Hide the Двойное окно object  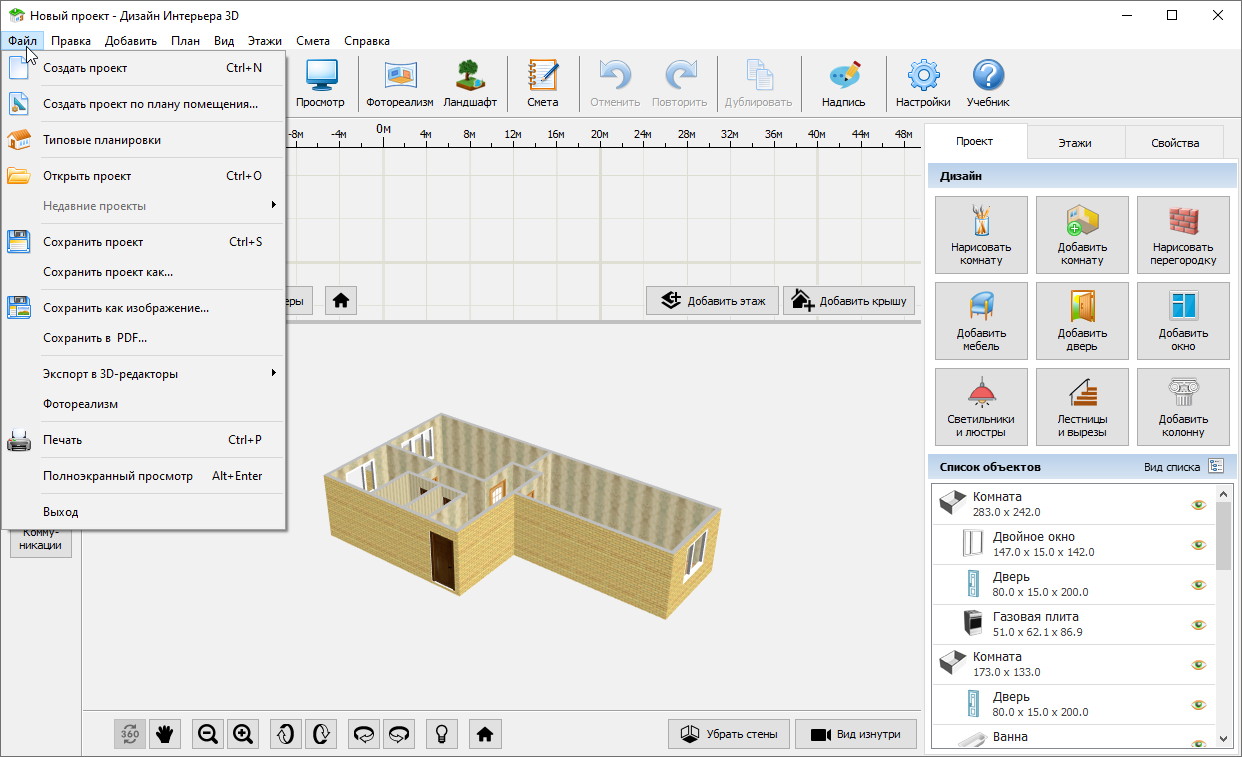click(1198, 545)
